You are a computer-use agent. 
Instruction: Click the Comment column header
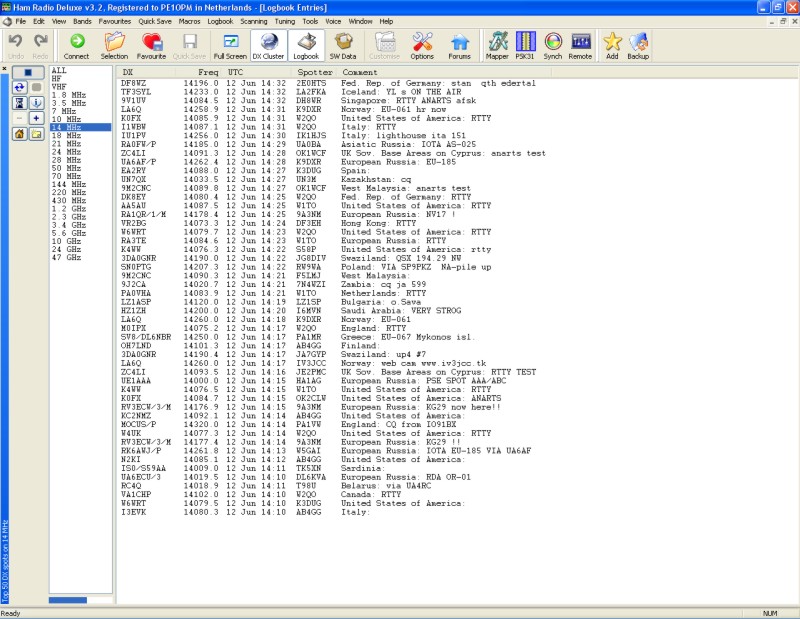pos(445,72)
